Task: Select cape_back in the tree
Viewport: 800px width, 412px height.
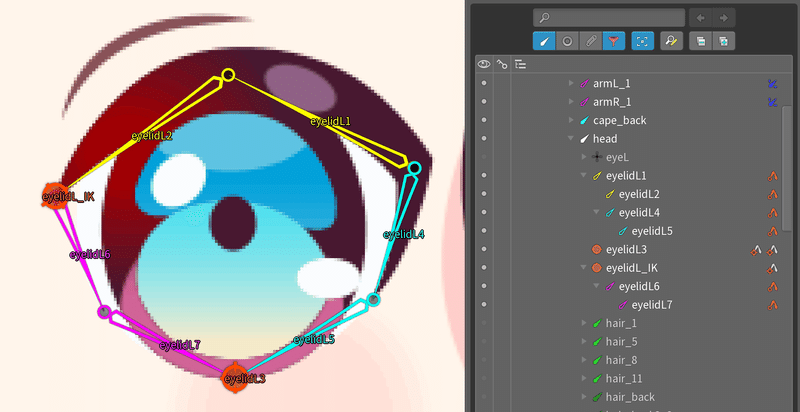Action: pyautogui.click(x=620, y=120)
